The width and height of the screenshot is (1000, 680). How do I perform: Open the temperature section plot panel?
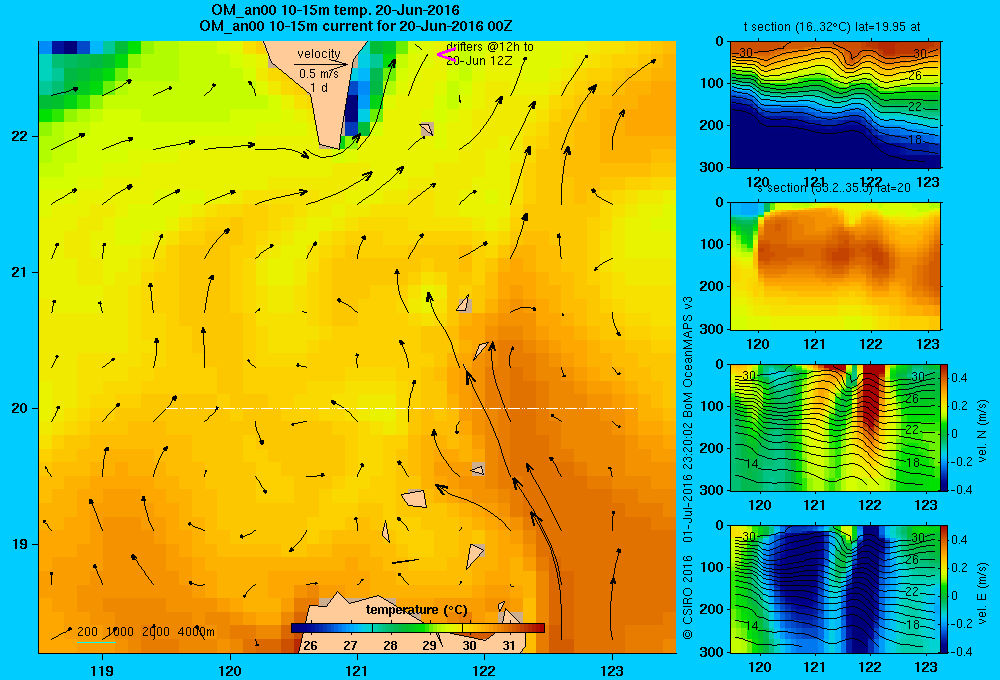835,104
